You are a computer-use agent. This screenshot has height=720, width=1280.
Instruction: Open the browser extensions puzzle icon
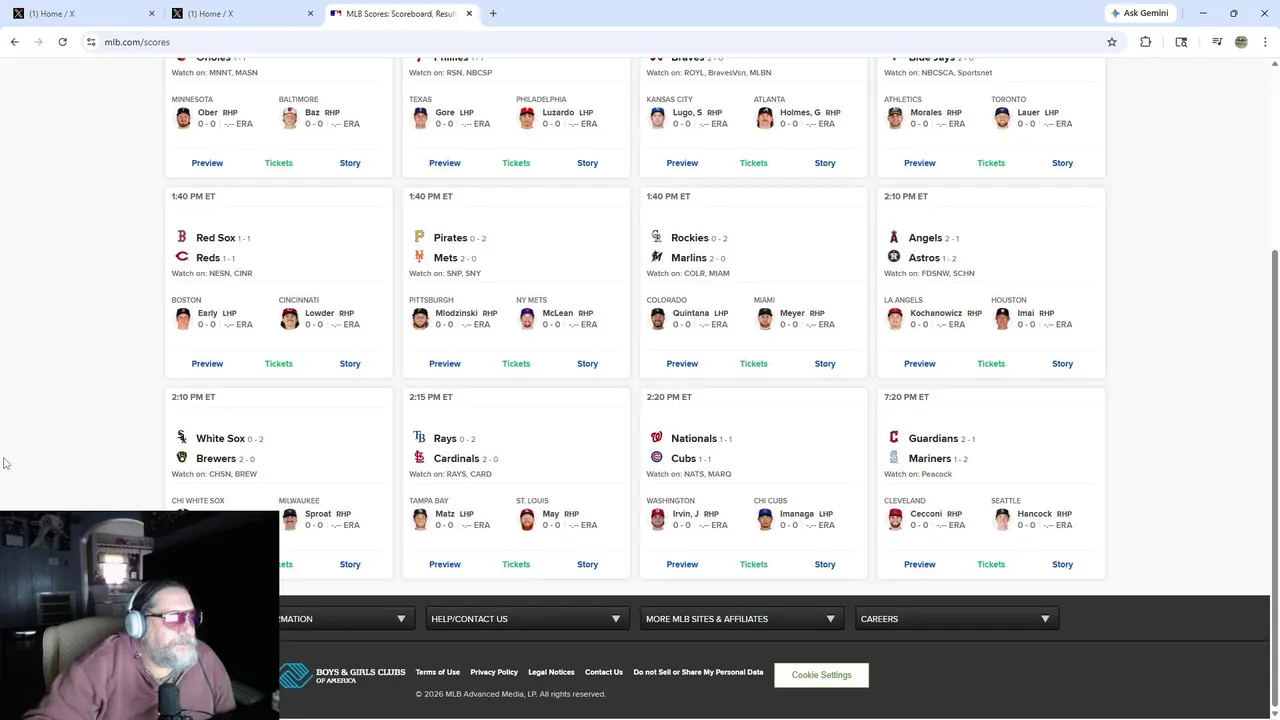click(1145, 42)
